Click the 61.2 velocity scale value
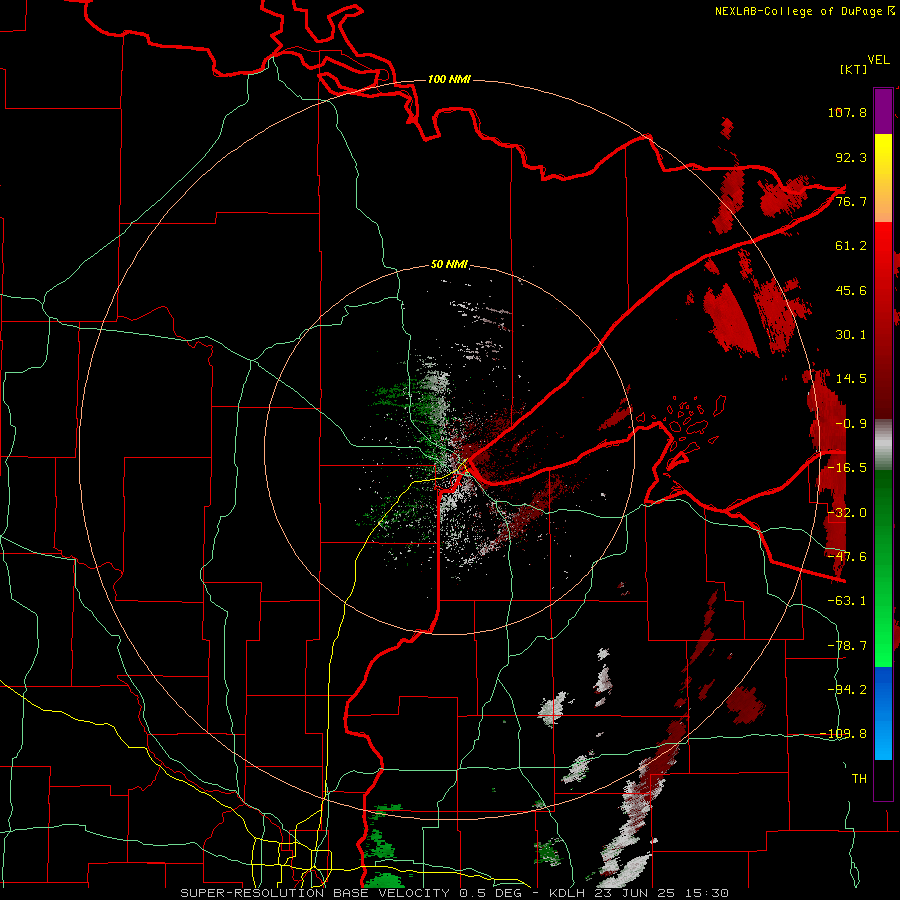The width and height of the screenshot is (900, 900). point(851,246)
